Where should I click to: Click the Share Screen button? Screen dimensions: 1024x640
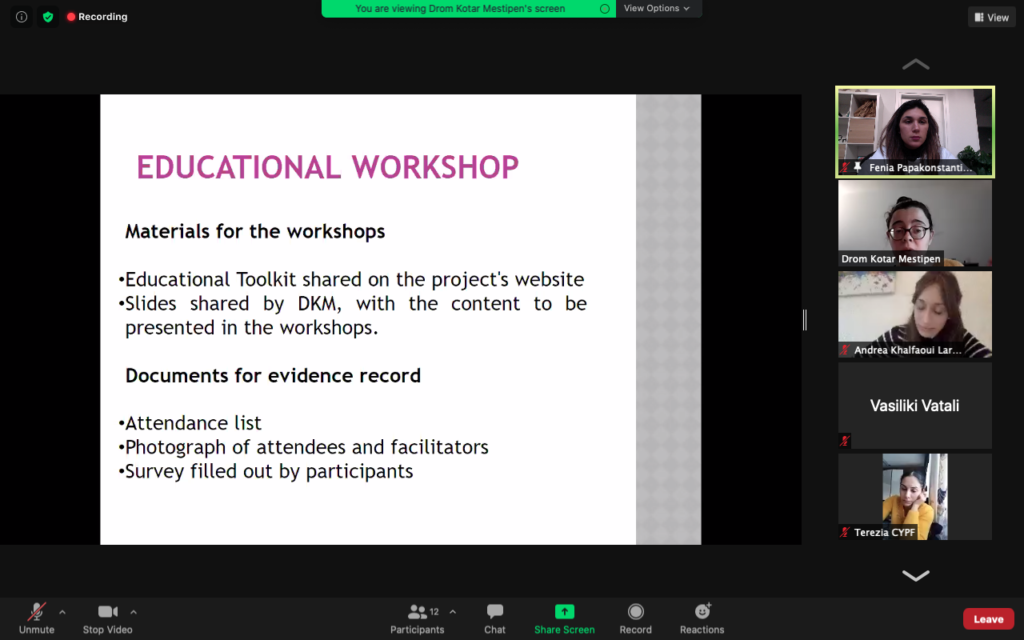click(x=564, y=618)
